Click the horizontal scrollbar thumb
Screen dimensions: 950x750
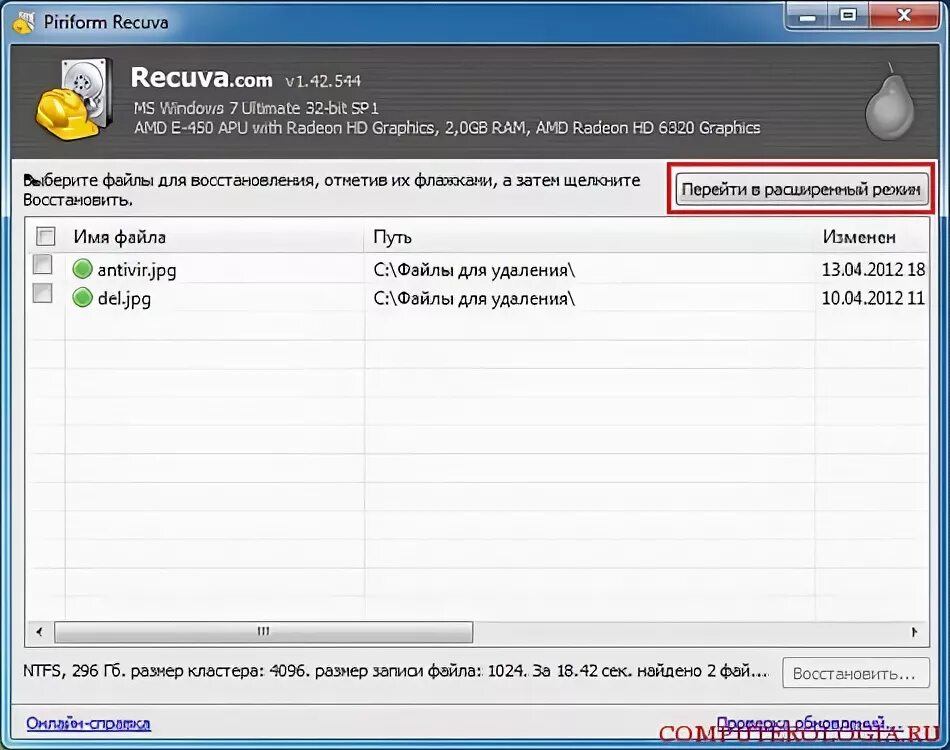click(264, 632)
